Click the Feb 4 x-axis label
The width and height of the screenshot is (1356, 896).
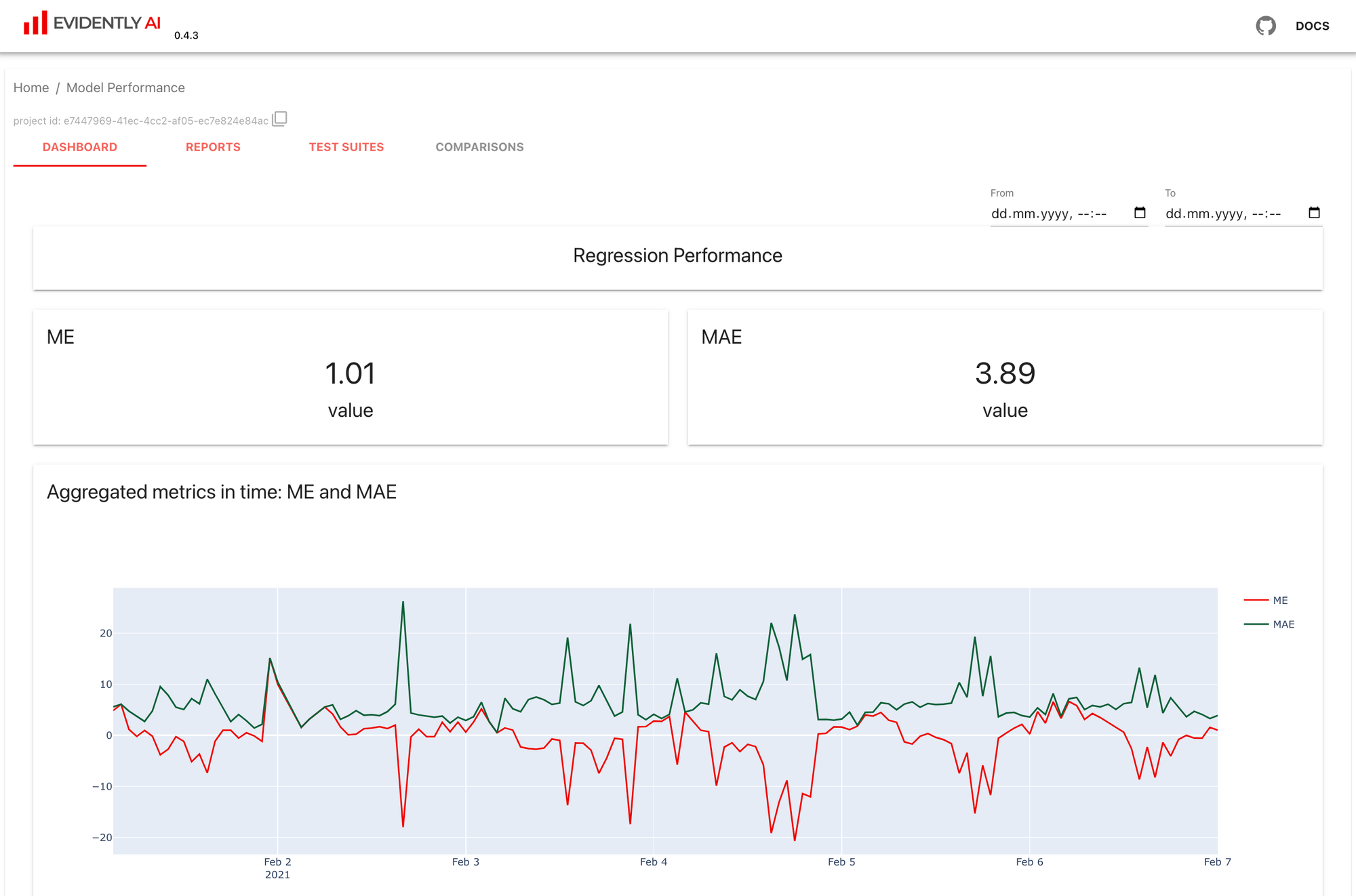[x=654, y=862]
